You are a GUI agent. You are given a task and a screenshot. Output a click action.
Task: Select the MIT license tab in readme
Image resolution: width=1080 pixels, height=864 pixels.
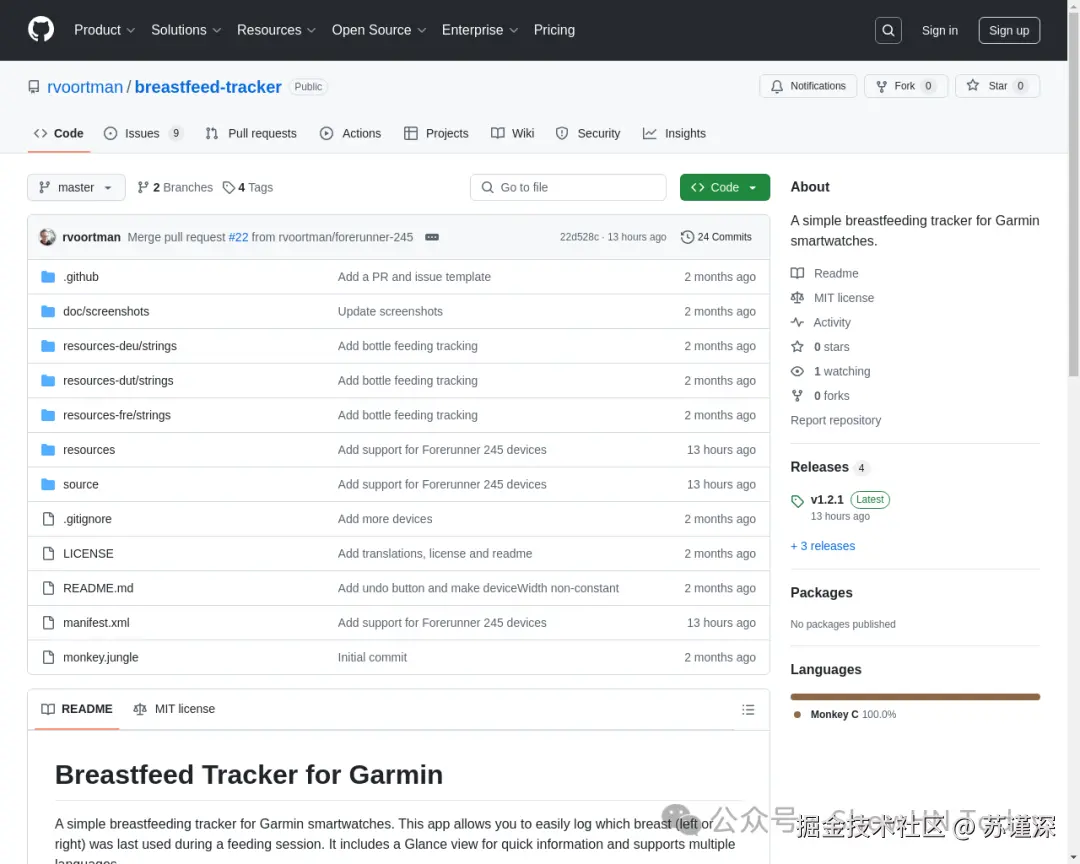pos(174,709)
